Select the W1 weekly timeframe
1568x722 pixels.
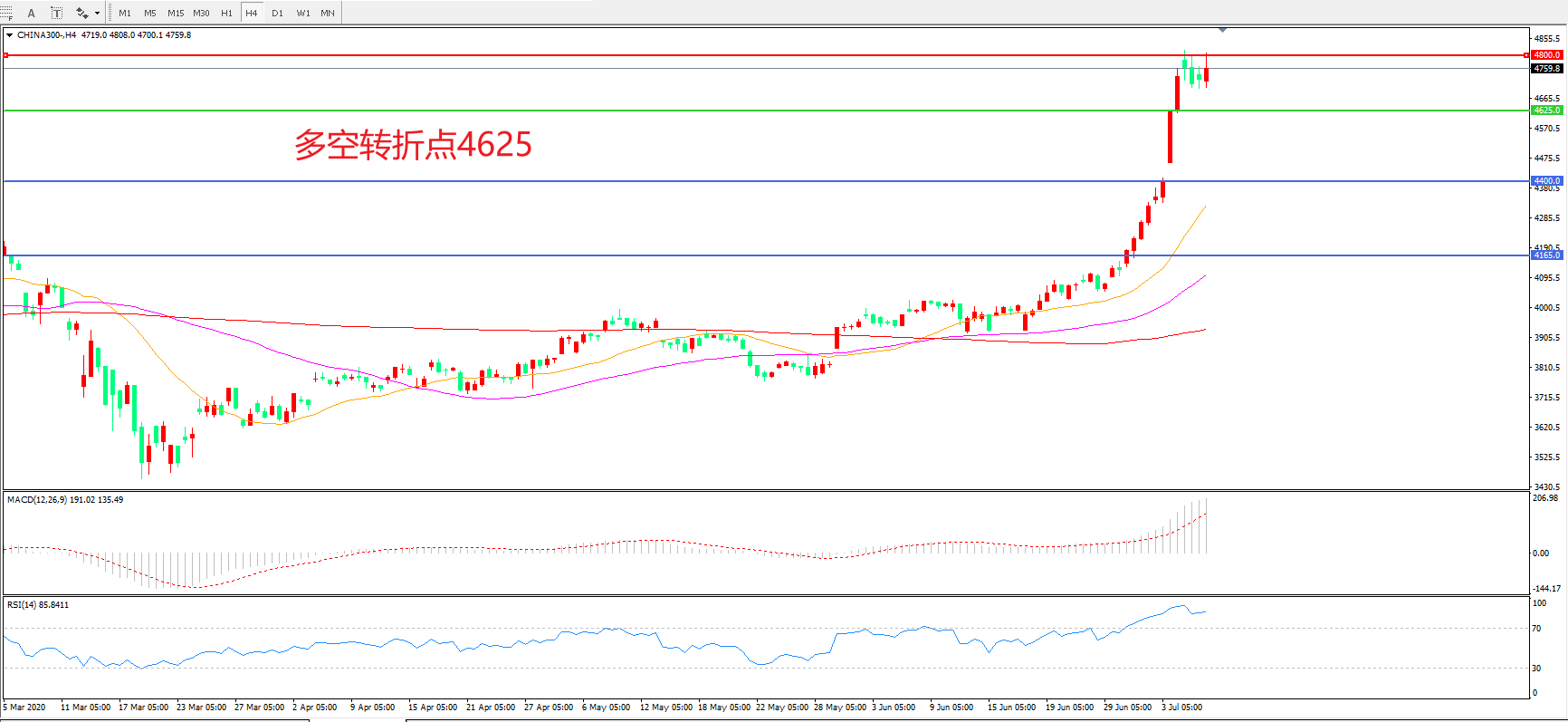pyautogui.click(x=303, y=13)
